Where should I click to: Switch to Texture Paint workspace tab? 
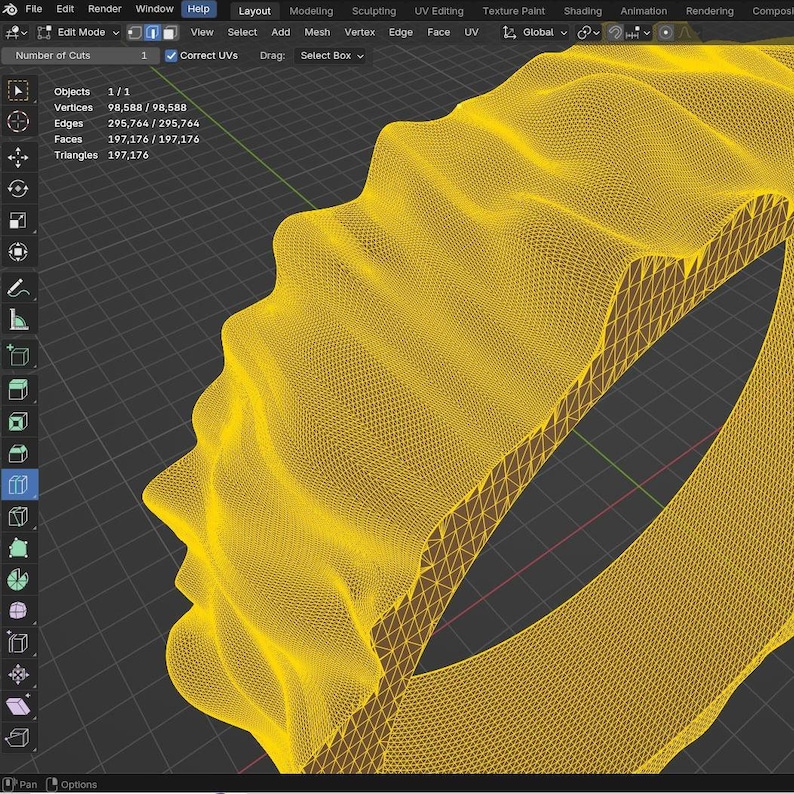(x=513, y=11)
